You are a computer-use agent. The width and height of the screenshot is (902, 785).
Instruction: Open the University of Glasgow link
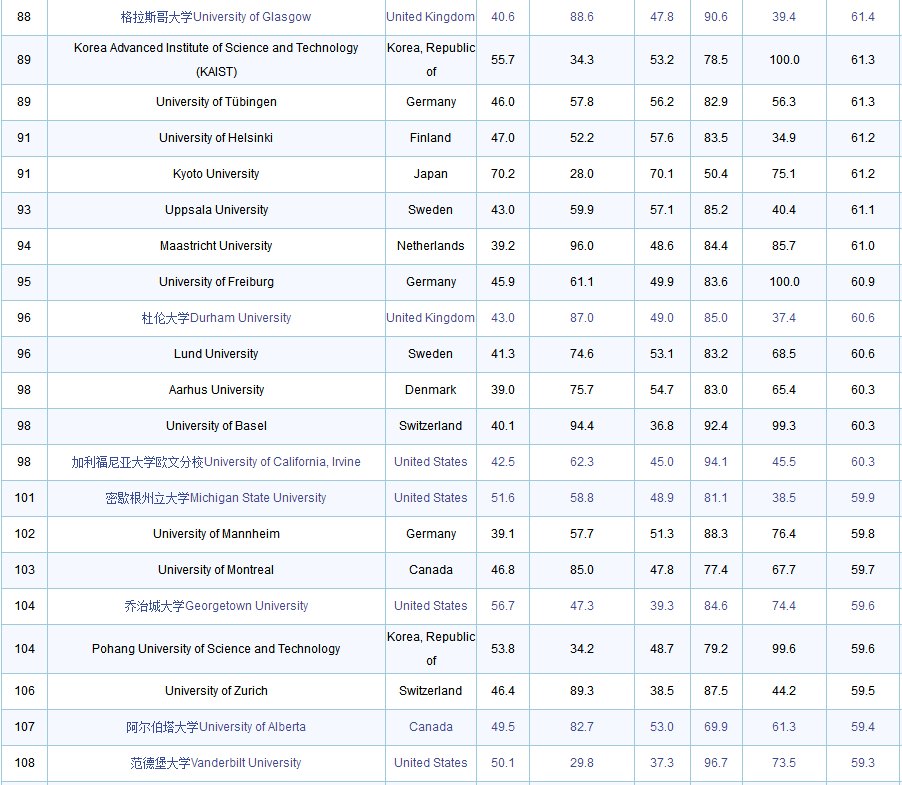216,17
